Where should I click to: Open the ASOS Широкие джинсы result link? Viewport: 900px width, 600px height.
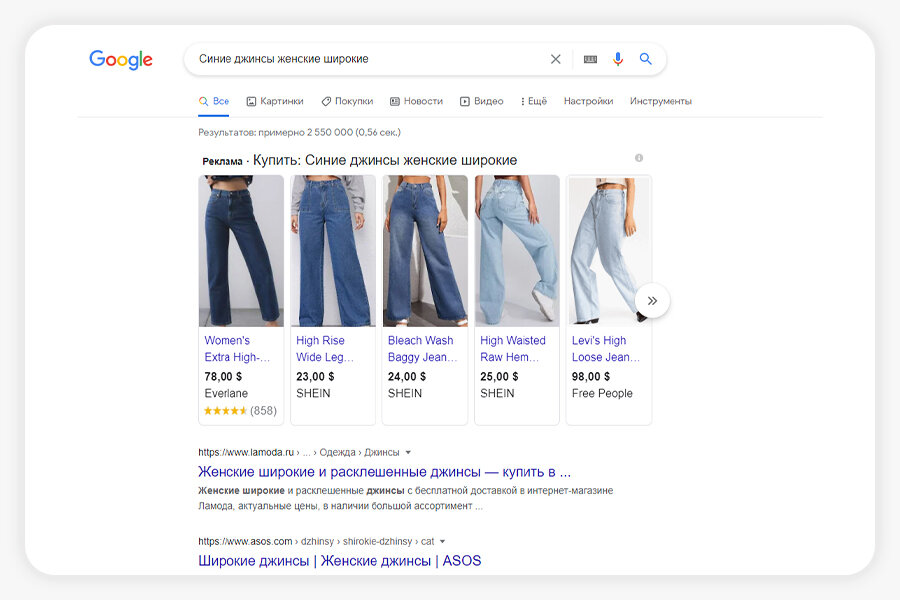tap(339, 561)
